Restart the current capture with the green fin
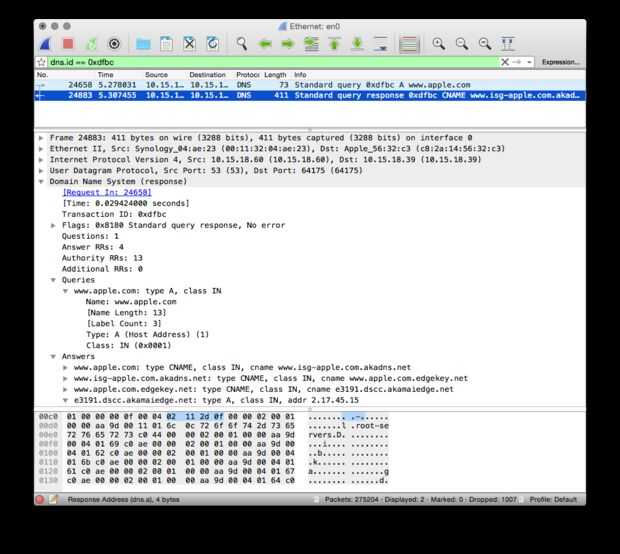 click(x=91, y=43)
